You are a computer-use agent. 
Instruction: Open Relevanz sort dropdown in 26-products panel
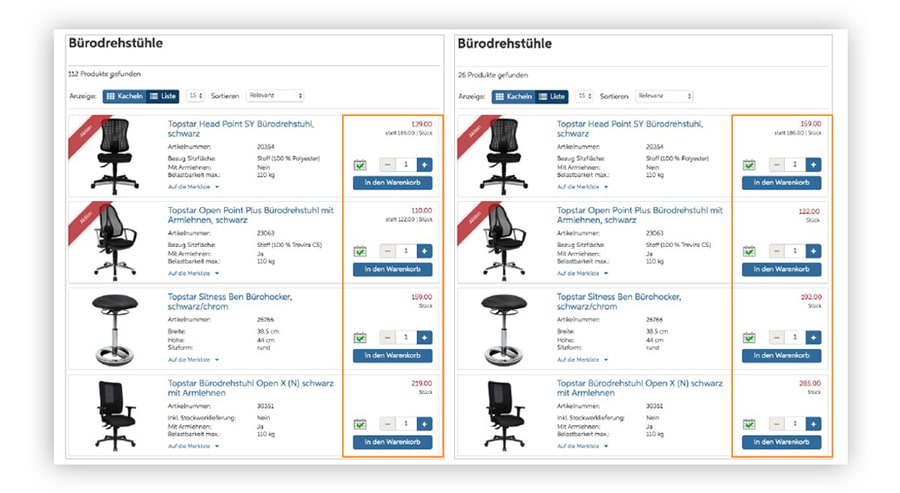[x=665, y=96]
